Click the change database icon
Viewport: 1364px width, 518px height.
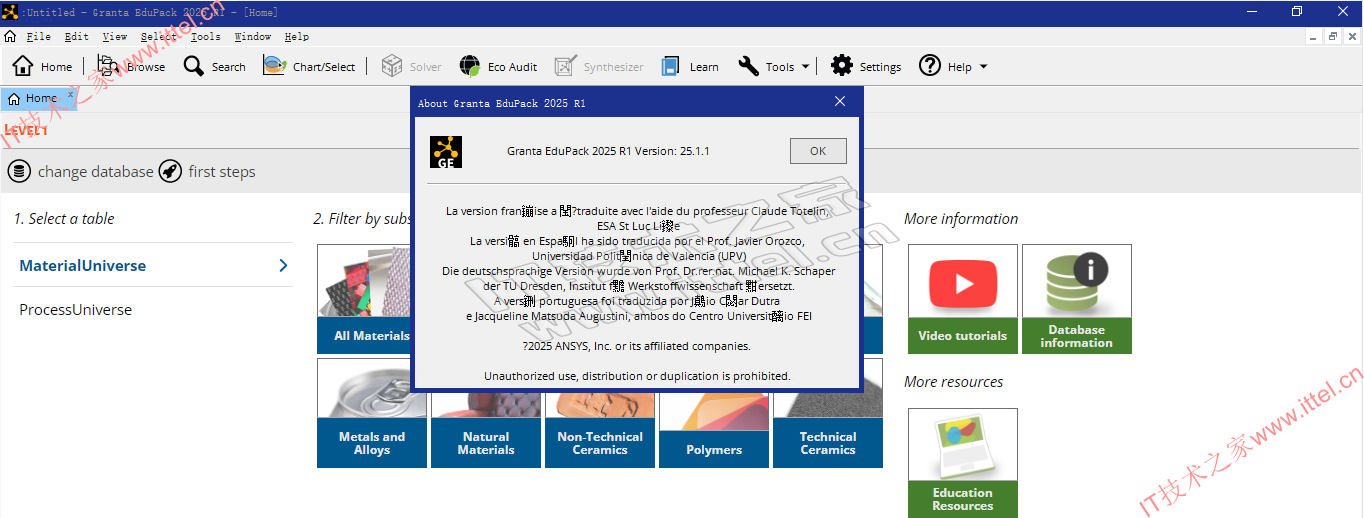coord(19,171)
